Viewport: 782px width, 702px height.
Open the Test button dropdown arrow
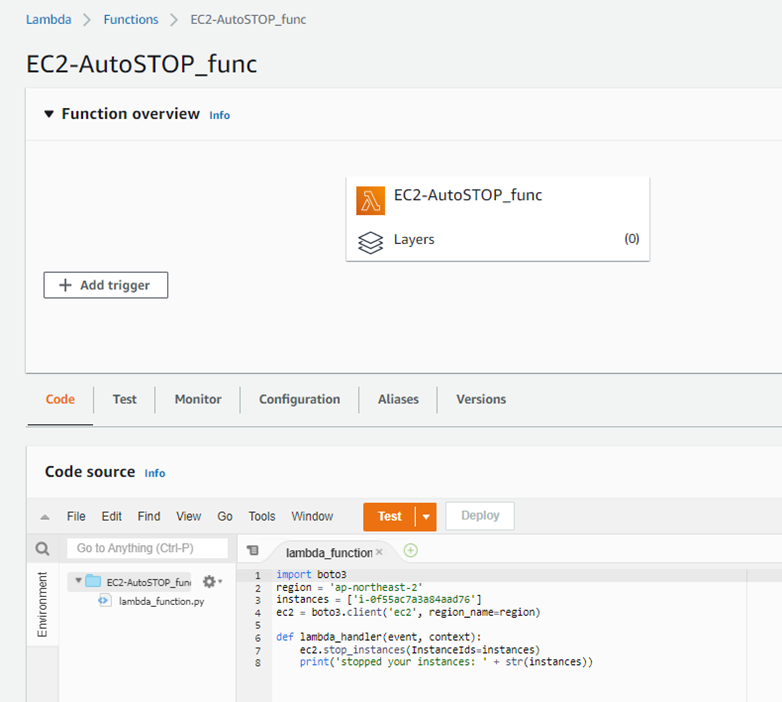coord(426,517)
